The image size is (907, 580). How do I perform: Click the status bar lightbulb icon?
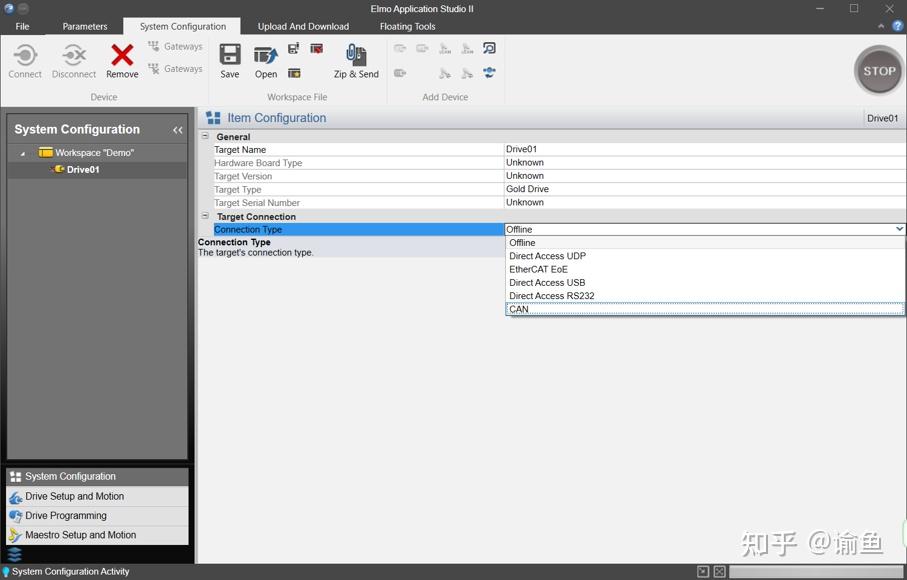click(6, 572)
